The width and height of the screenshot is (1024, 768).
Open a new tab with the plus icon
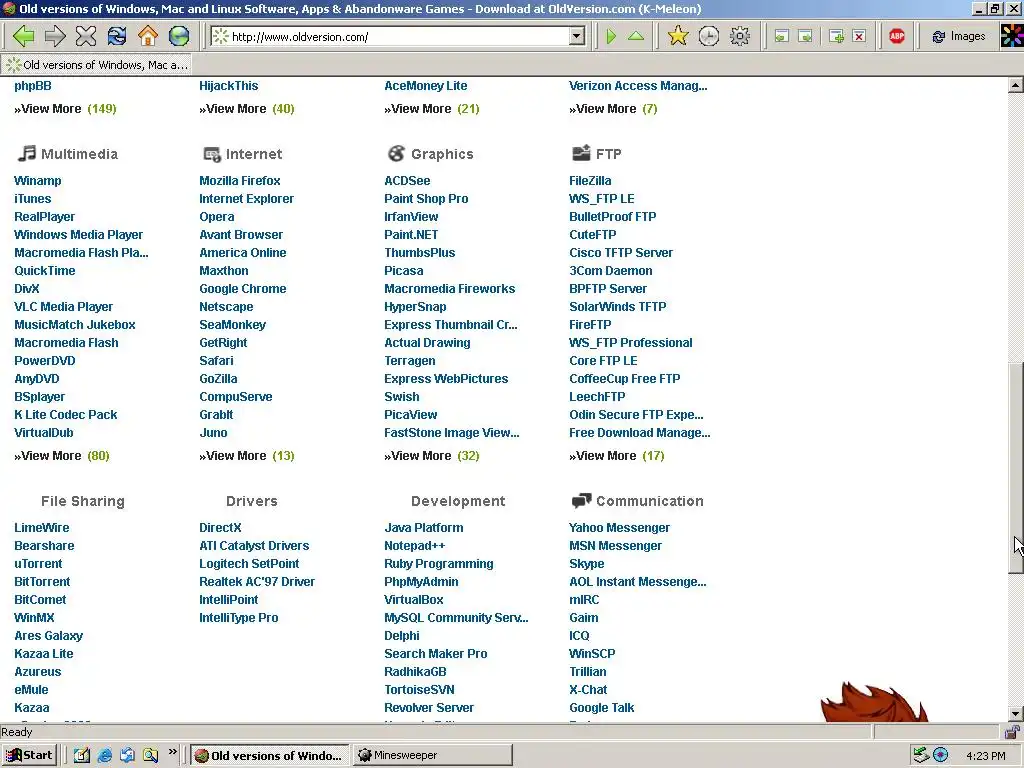pyautogui.click(x=836, y=37)
